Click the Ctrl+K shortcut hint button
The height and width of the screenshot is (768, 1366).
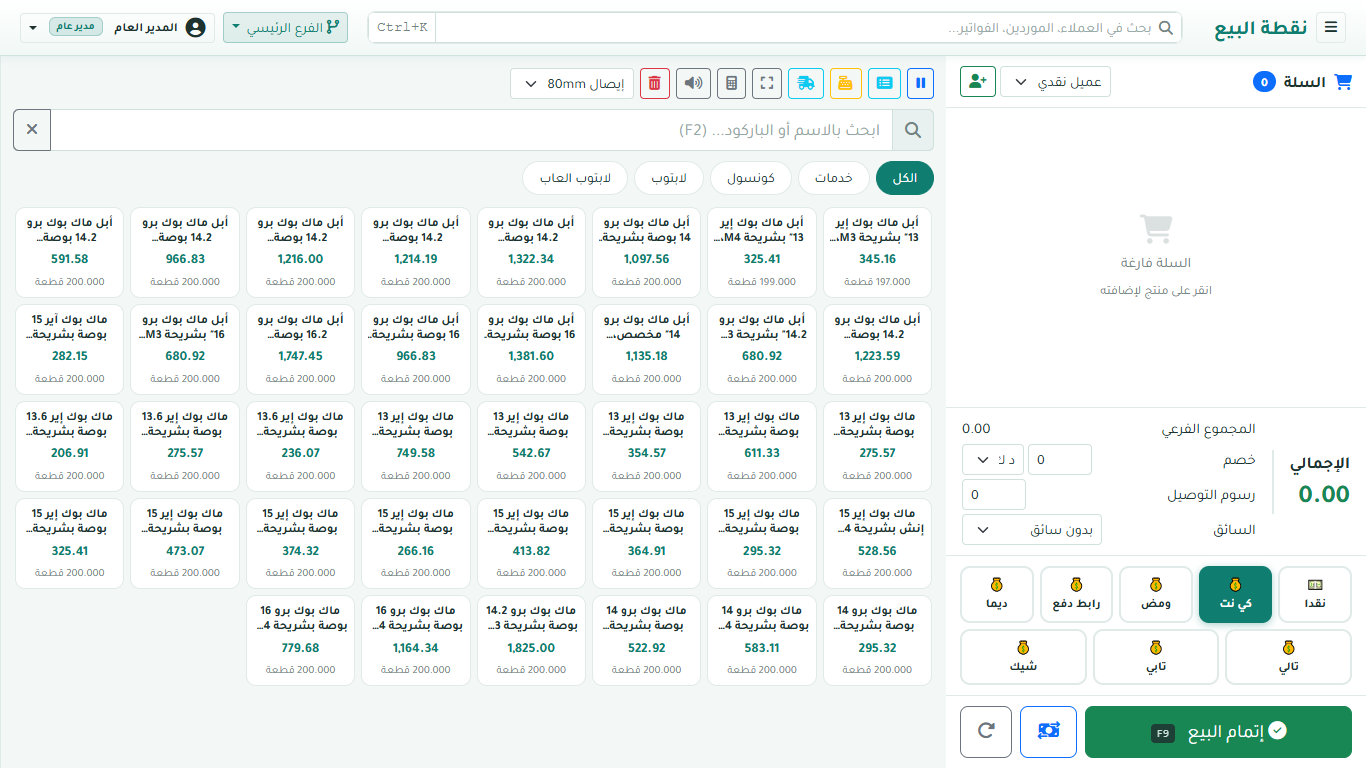pos(402,28)
